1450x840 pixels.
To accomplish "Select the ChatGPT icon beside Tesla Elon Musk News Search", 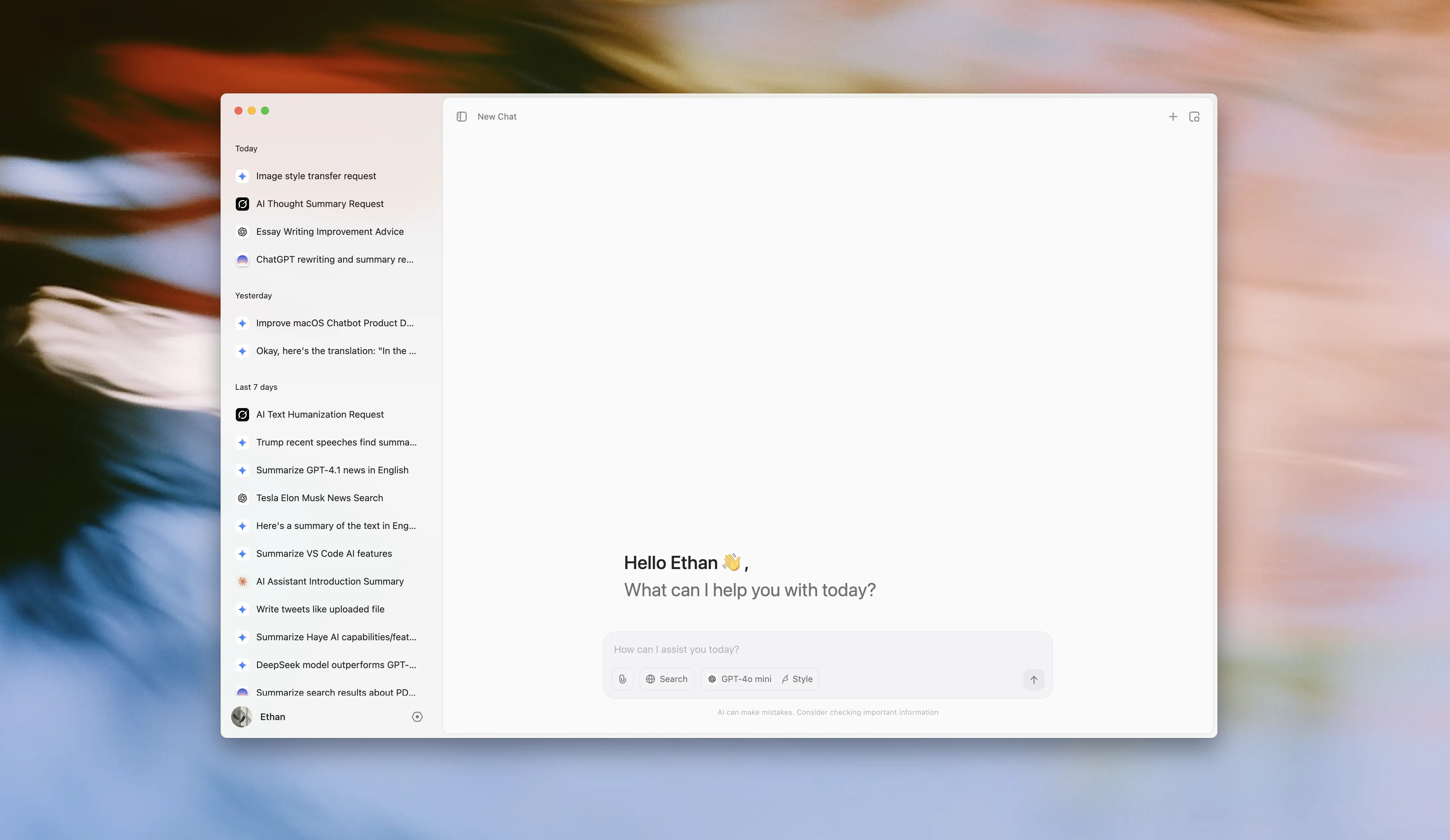I will click(x=242, y=498).
